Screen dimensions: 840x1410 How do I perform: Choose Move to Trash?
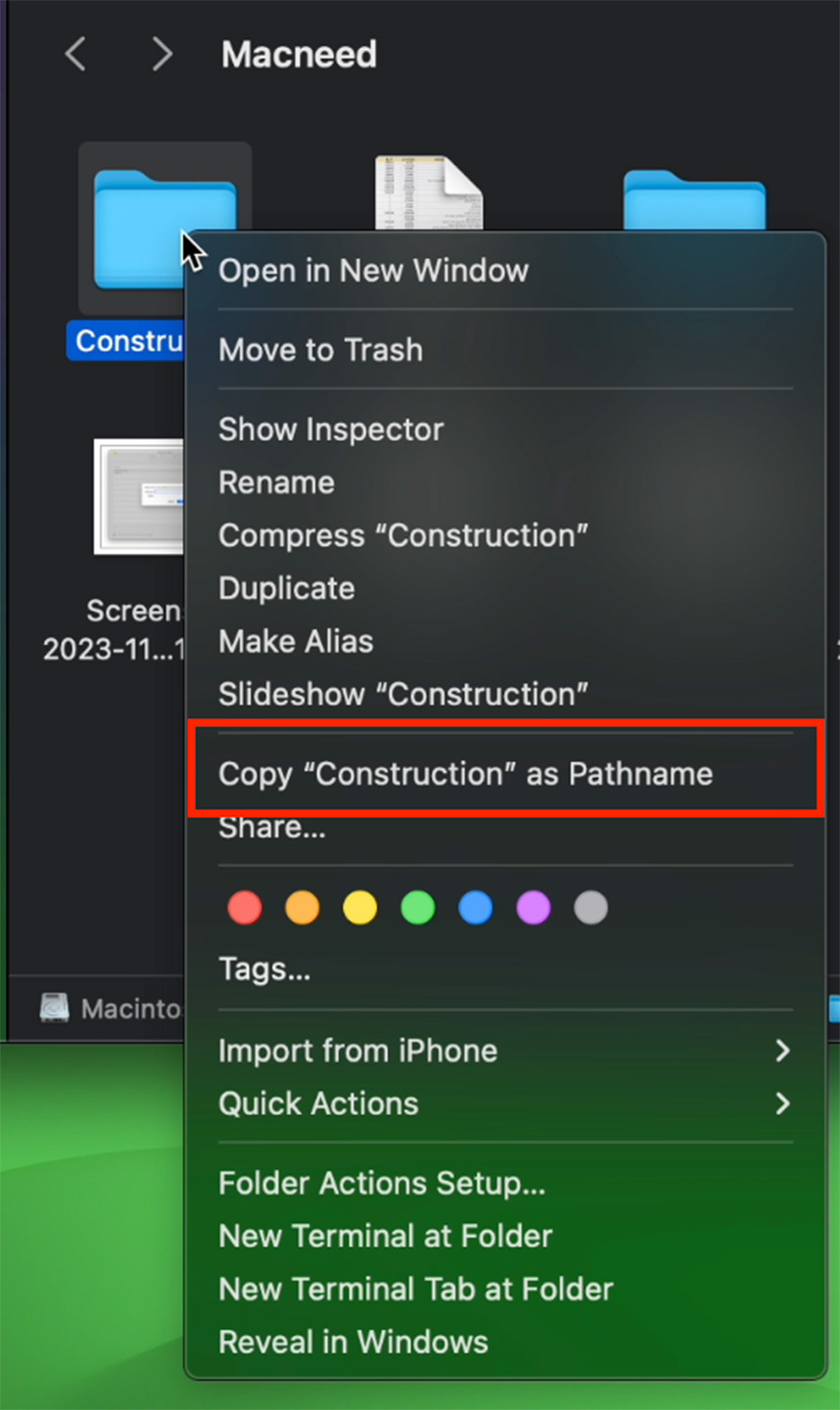pos(505,350)
